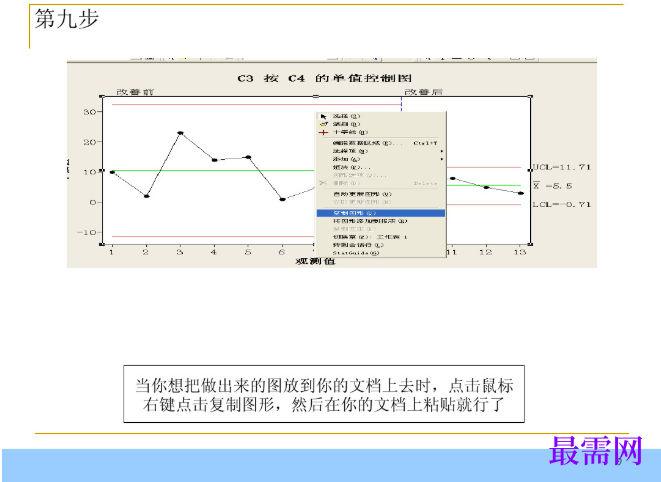Click the X-bar mean label right of chart
The width and height of the screenshot is (661, 482).
(553, 186)
